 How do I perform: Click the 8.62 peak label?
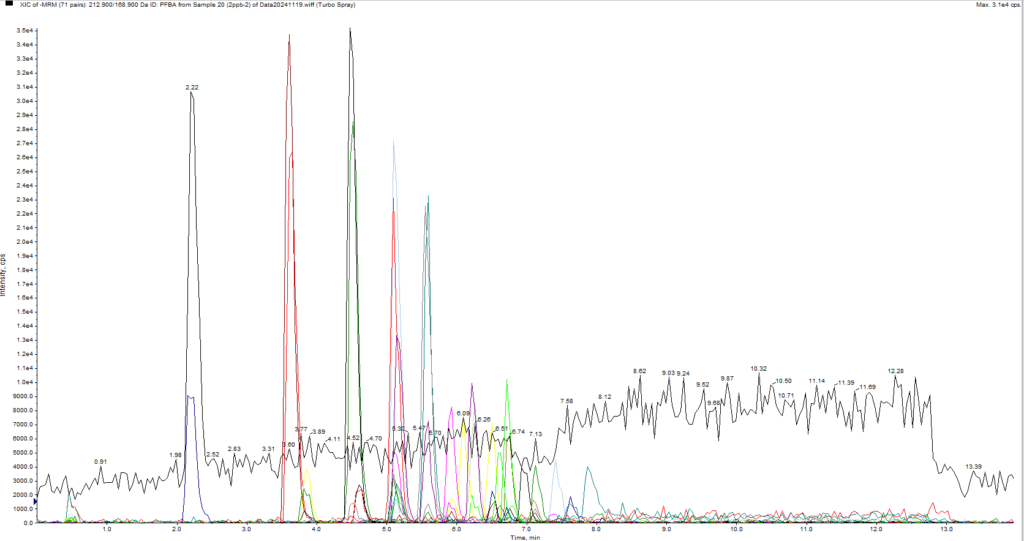click(x=640, y=371)
